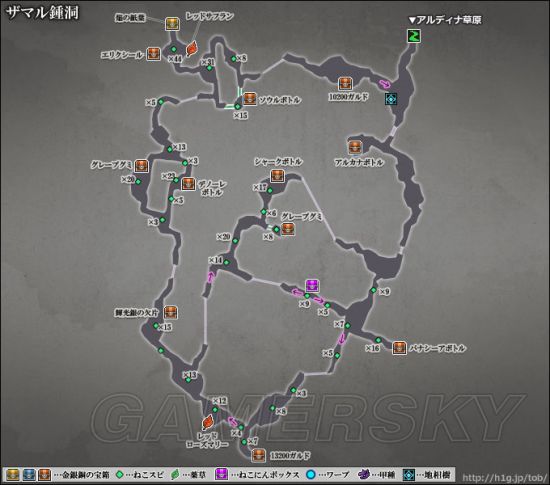Select the 13200ガルド label
The height and width of the screenshot is (485, 550).
tap(290, 456)
